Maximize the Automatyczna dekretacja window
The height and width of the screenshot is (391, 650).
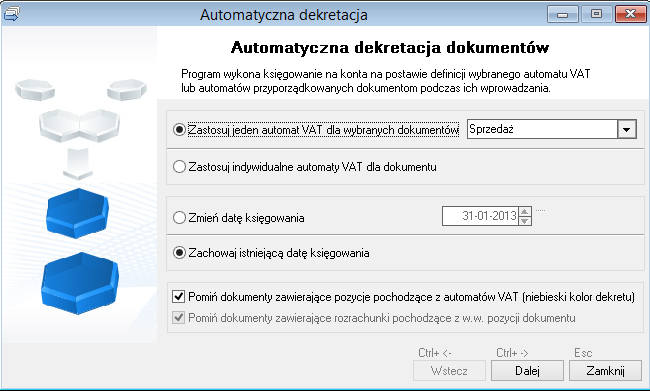click(x=596, y=14)
